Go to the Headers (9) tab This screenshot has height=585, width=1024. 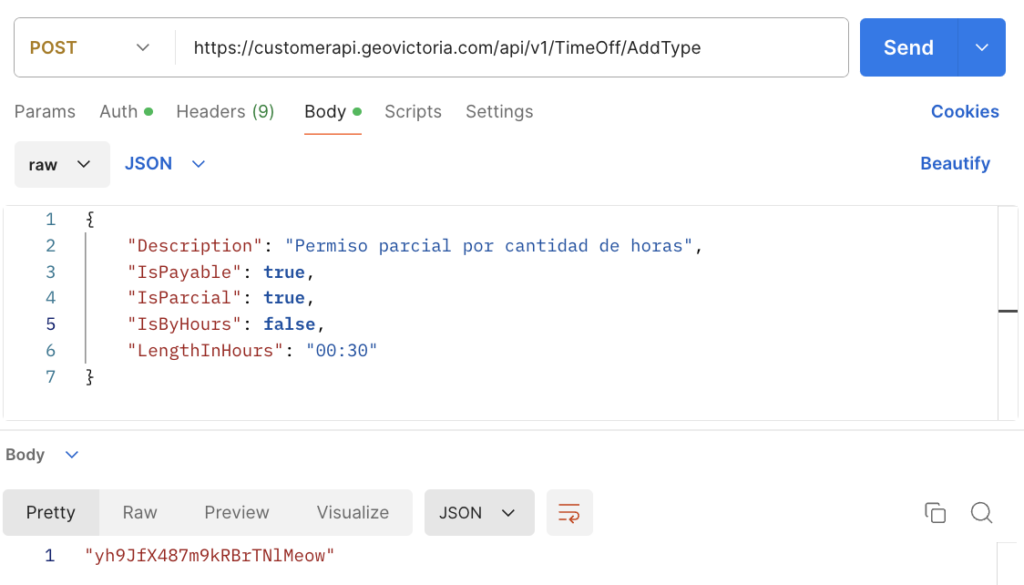click(x=225, y=112)
